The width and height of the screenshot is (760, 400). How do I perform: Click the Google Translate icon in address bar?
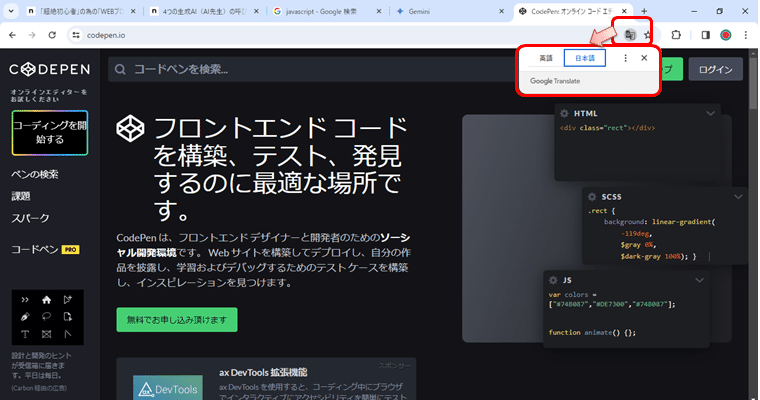(630, 35)
